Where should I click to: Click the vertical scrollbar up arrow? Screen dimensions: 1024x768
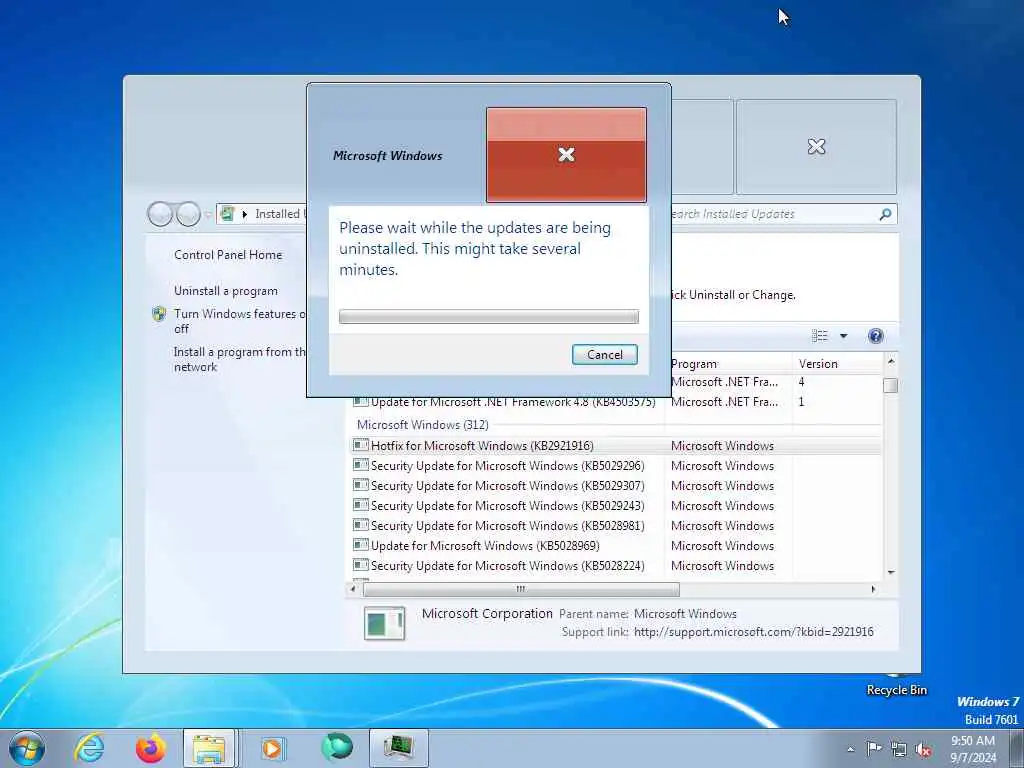[x=891, y=361]
